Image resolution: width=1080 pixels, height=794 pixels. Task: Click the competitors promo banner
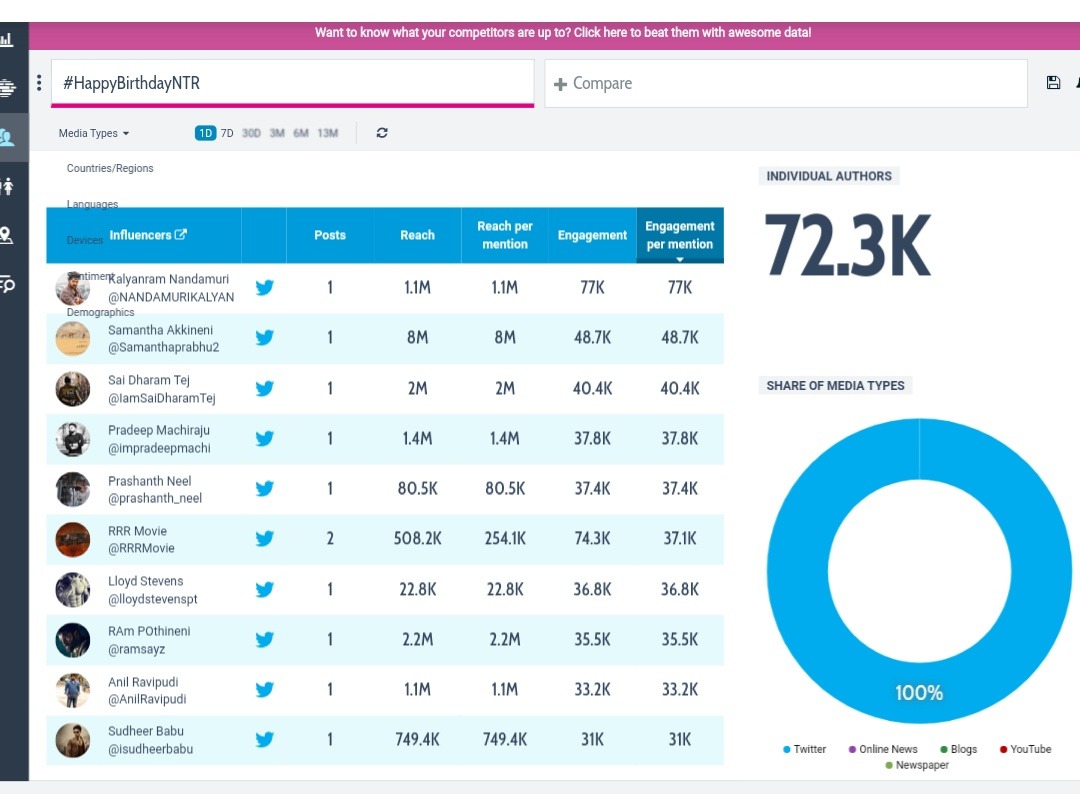[x=563, y=32]
